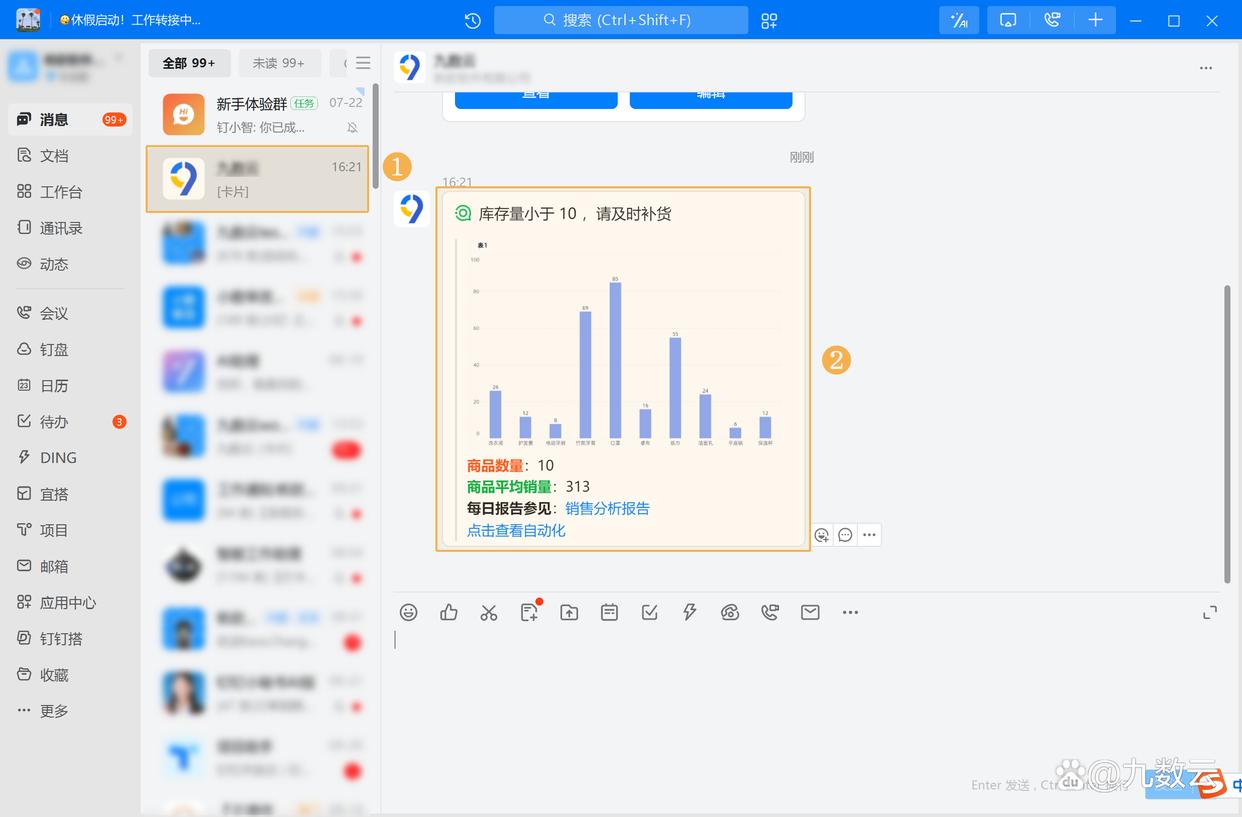Open the to-do task icon in the input toolbar

click(x=649, y=612)
